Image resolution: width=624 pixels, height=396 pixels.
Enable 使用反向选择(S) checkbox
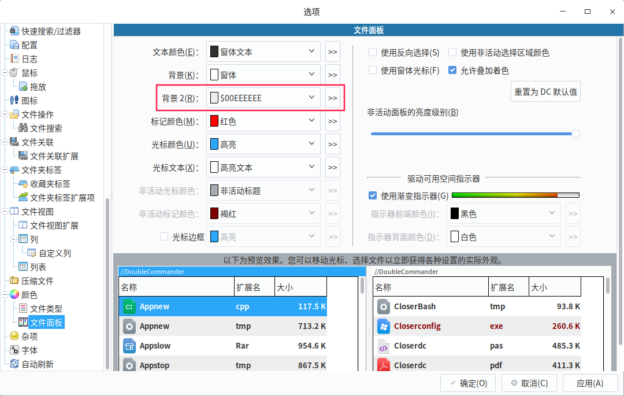click(x=372, y=52)
